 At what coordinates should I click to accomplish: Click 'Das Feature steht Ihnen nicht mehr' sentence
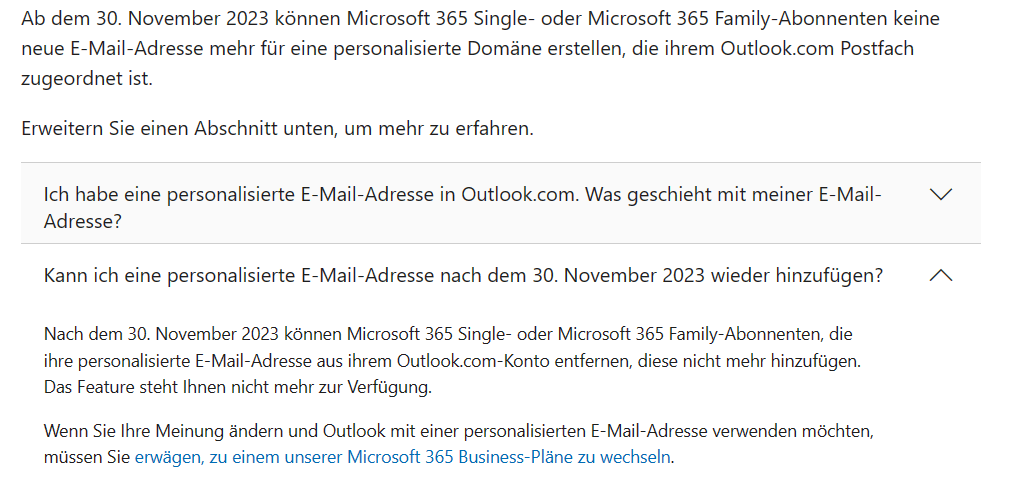point(238,388)
